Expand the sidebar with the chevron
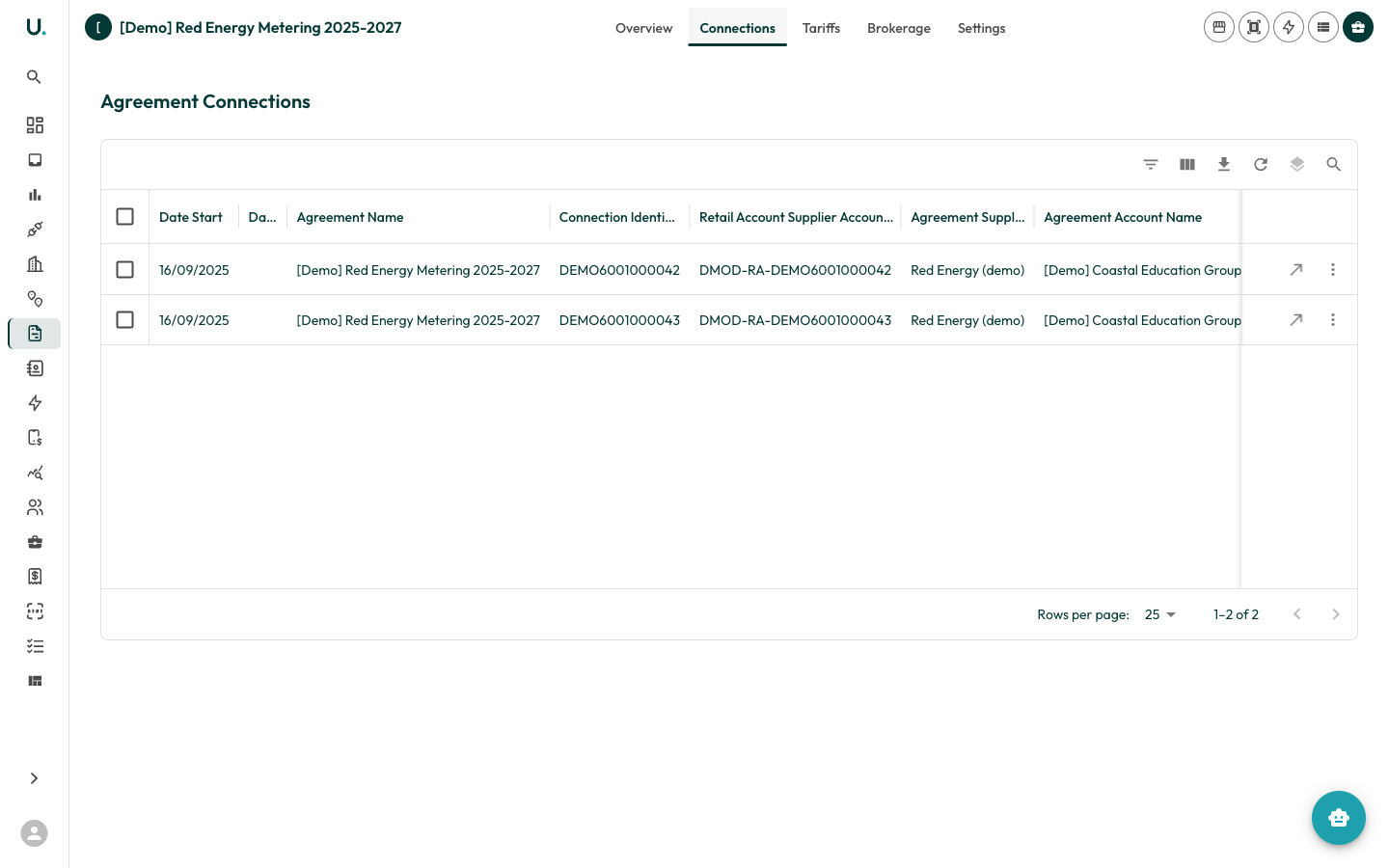1389x868 pixels. [35, 778]
